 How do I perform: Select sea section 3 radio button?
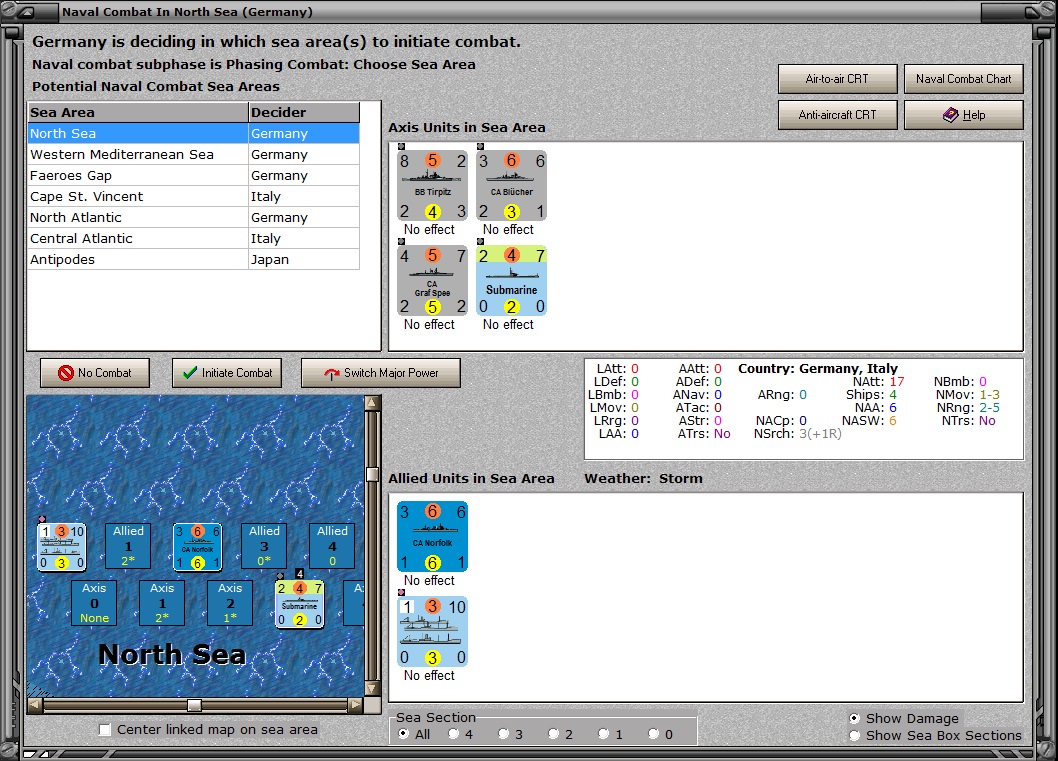(503, 734)
